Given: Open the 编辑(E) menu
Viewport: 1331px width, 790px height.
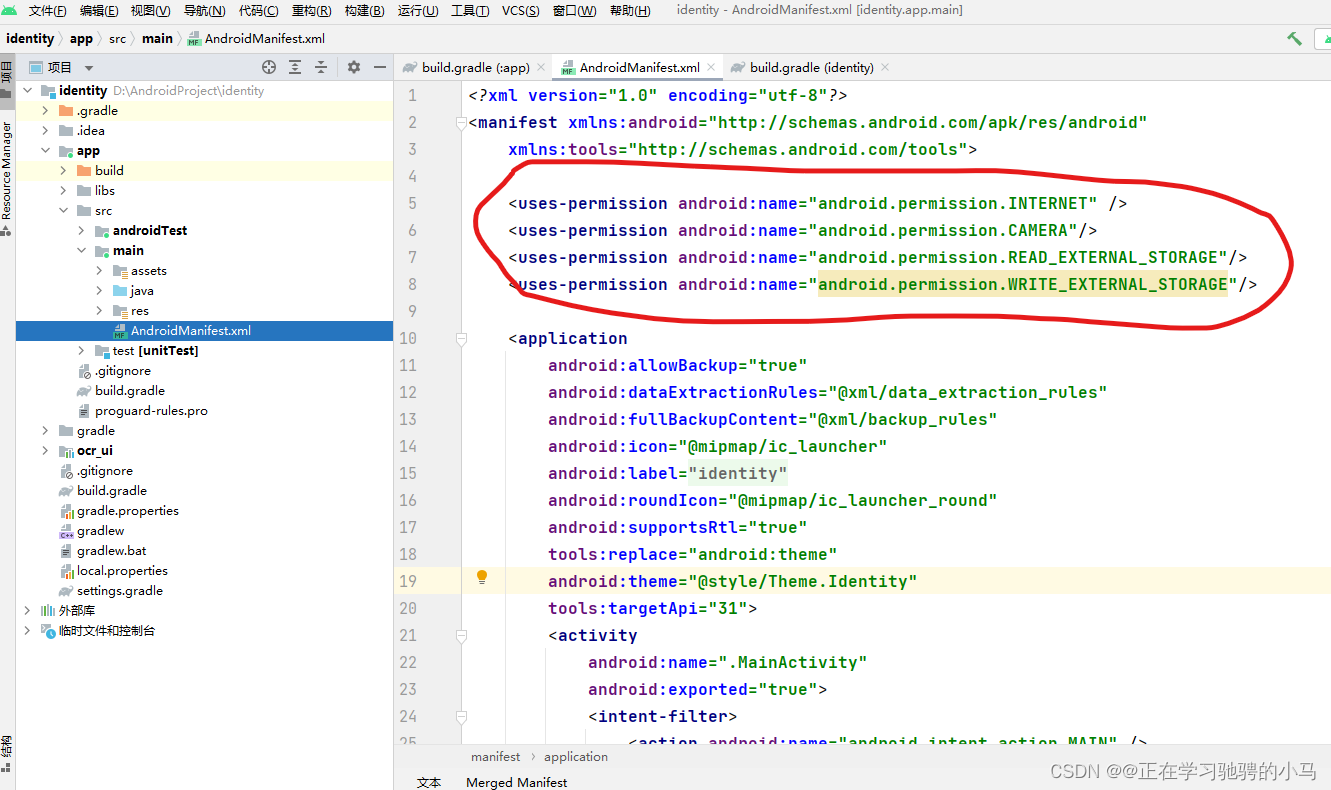Looking at the screenshot, I should 99,11.
